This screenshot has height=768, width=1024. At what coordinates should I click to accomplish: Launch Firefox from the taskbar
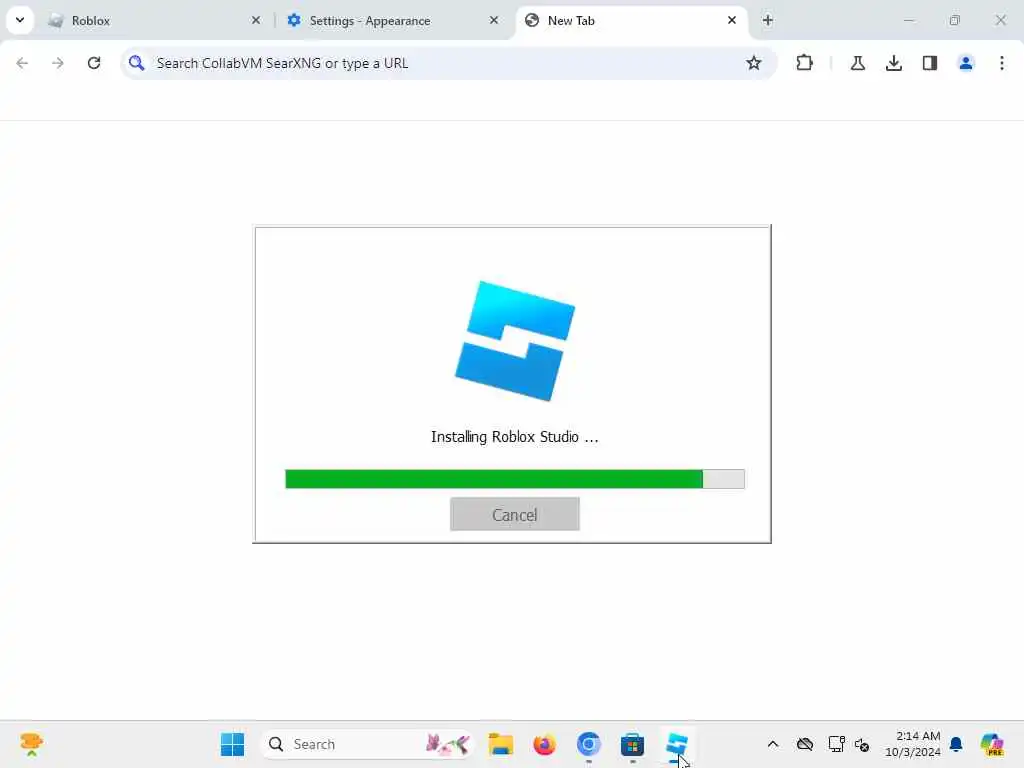[x=545, y=744]
